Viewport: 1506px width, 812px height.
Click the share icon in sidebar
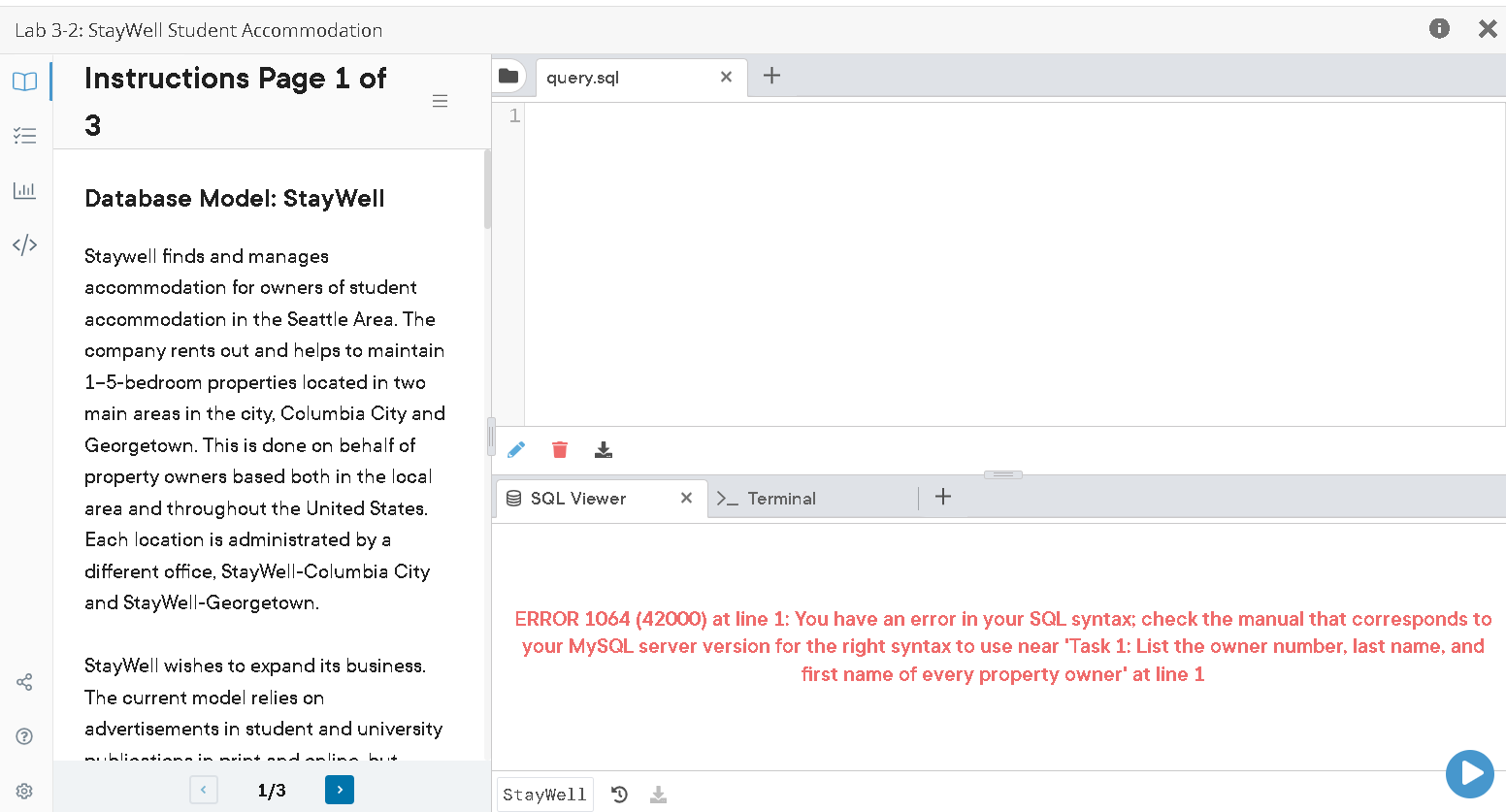[x=23, y=682]
